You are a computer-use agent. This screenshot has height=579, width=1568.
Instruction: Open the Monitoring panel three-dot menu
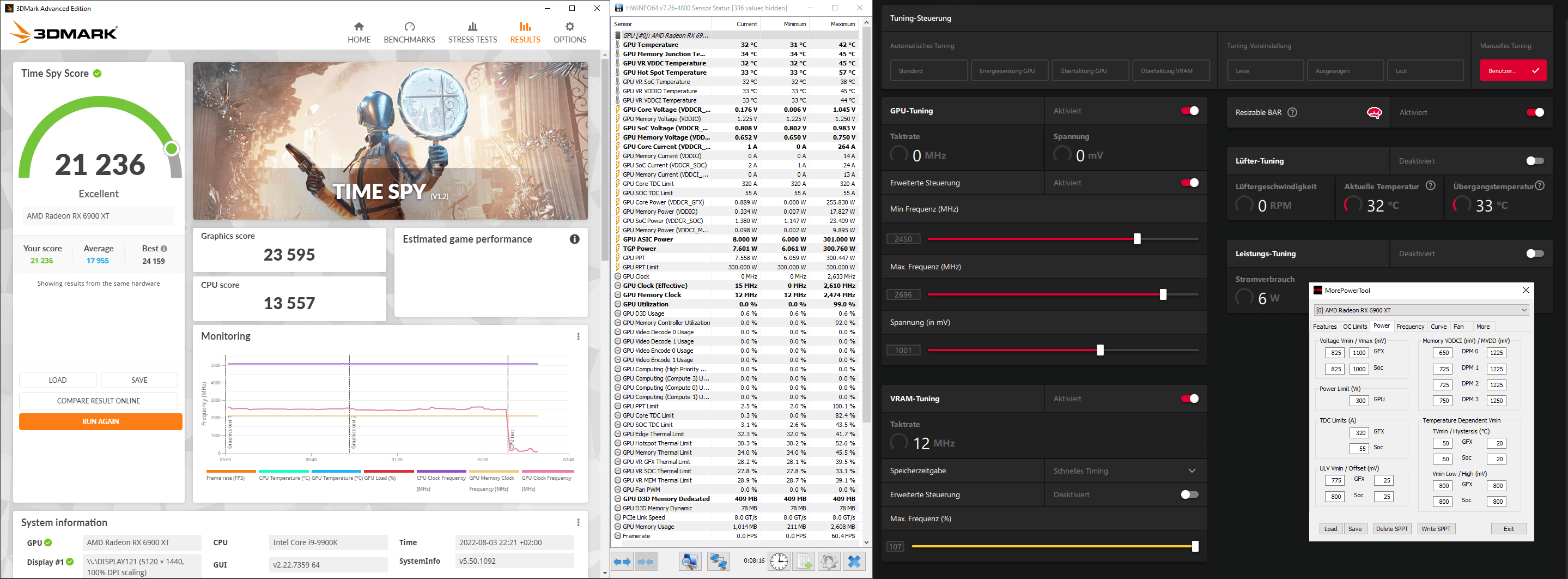click(578, 336)
